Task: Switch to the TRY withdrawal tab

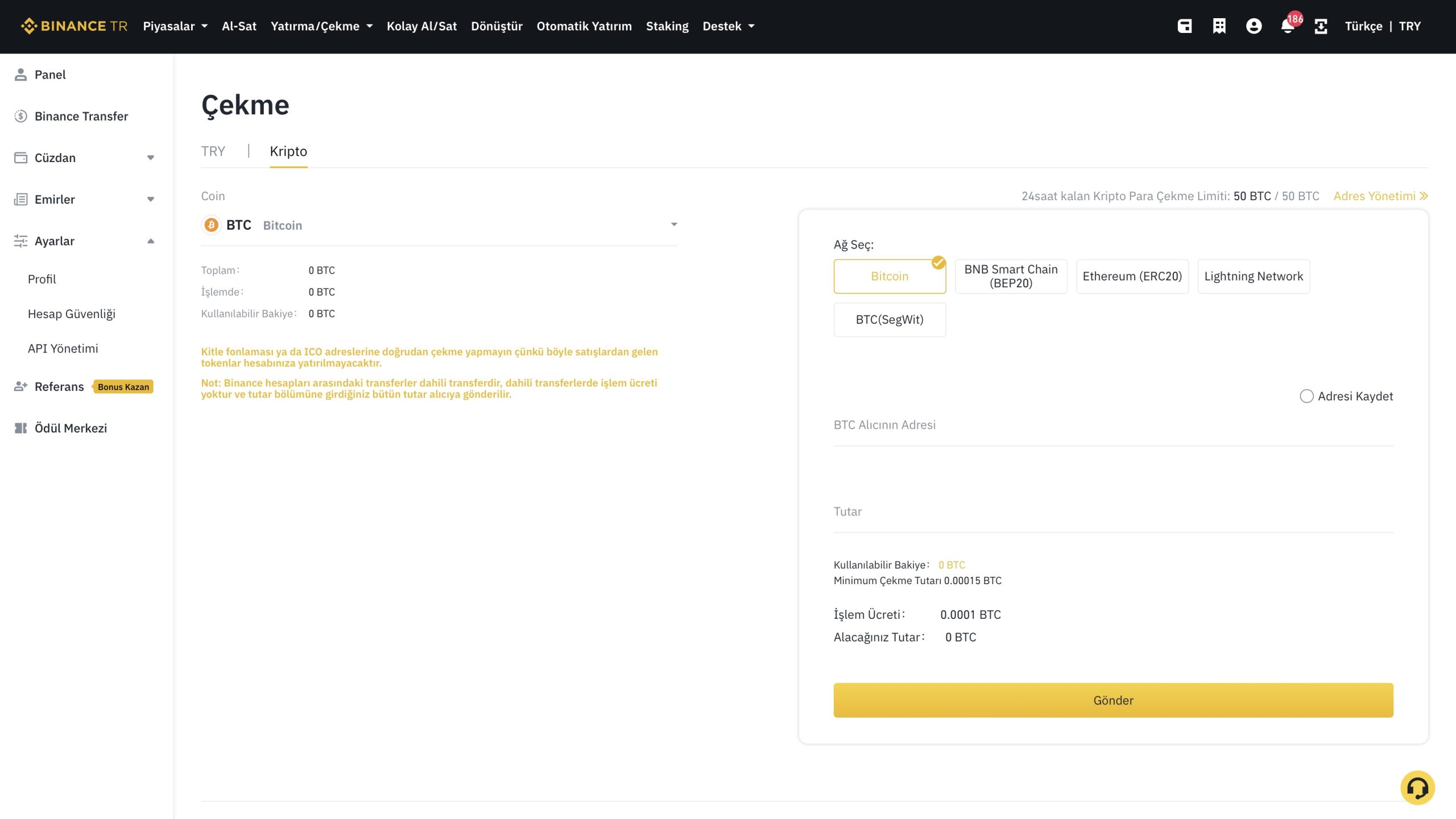Action: 213,151
